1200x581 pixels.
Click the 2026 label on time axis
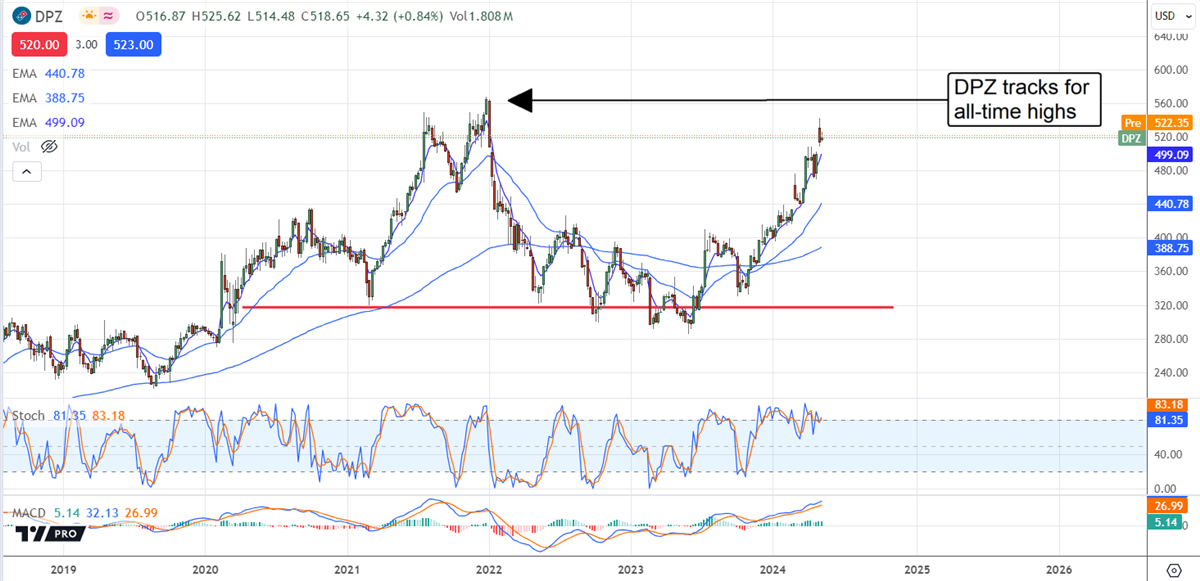1059,568
